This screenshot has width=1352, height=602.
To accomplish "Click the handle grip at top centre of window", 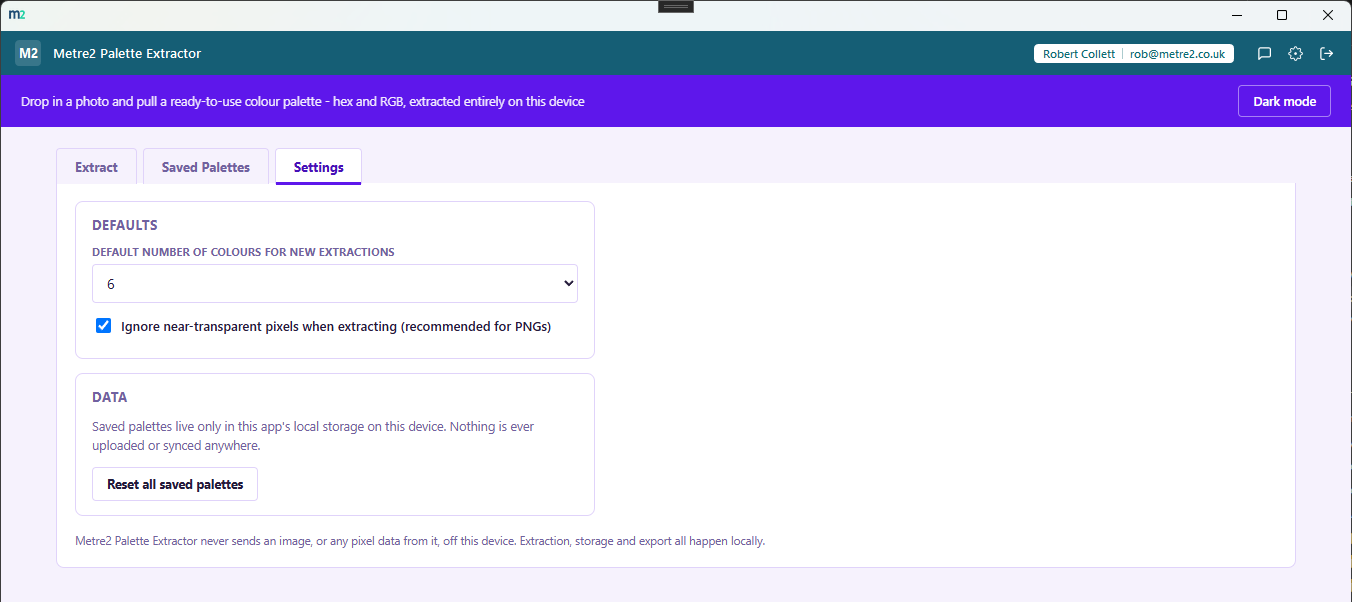I will (x=676, y=6).
